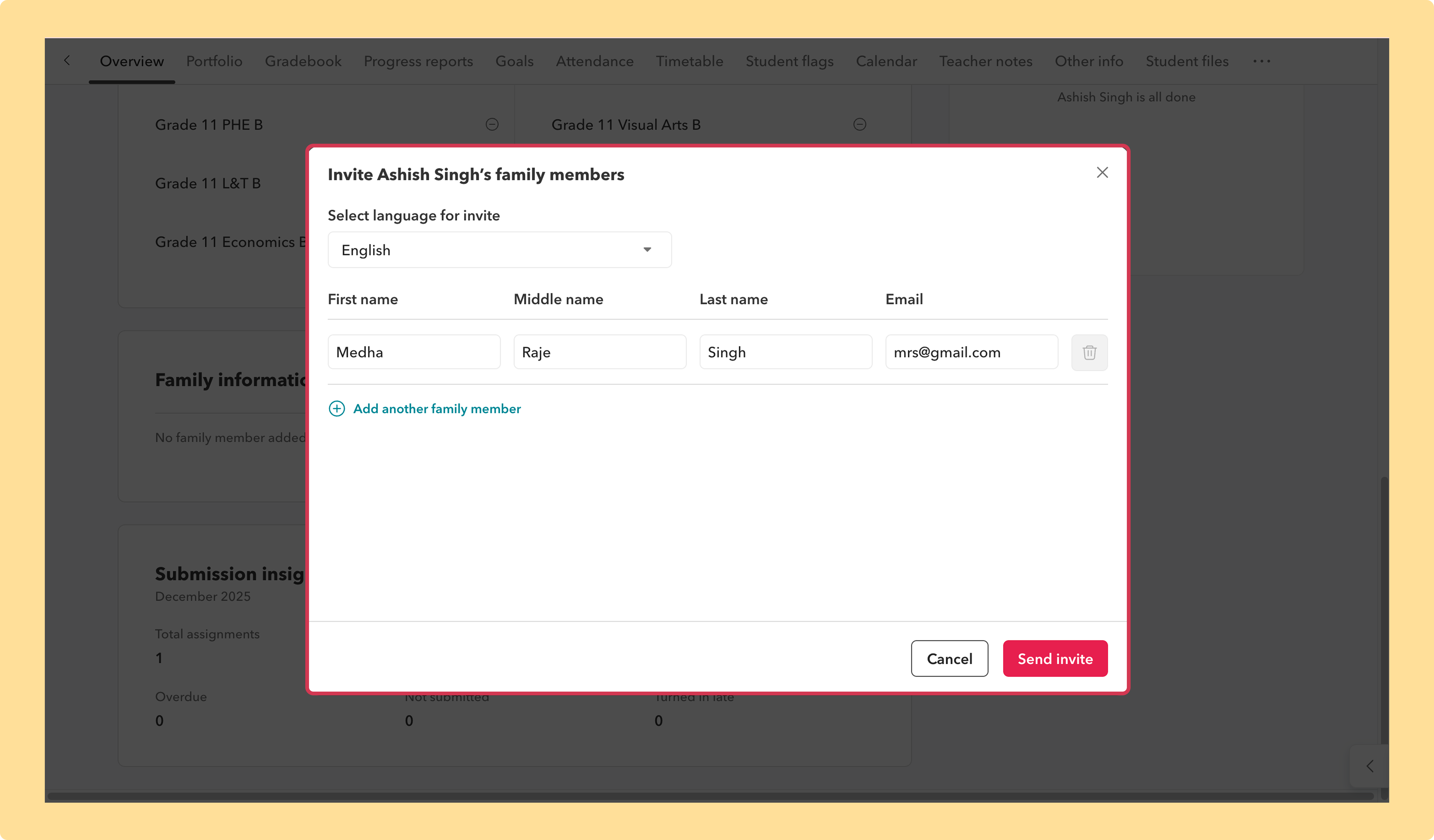
Task: Cancel the invite dialog
Action: point(949,658)
